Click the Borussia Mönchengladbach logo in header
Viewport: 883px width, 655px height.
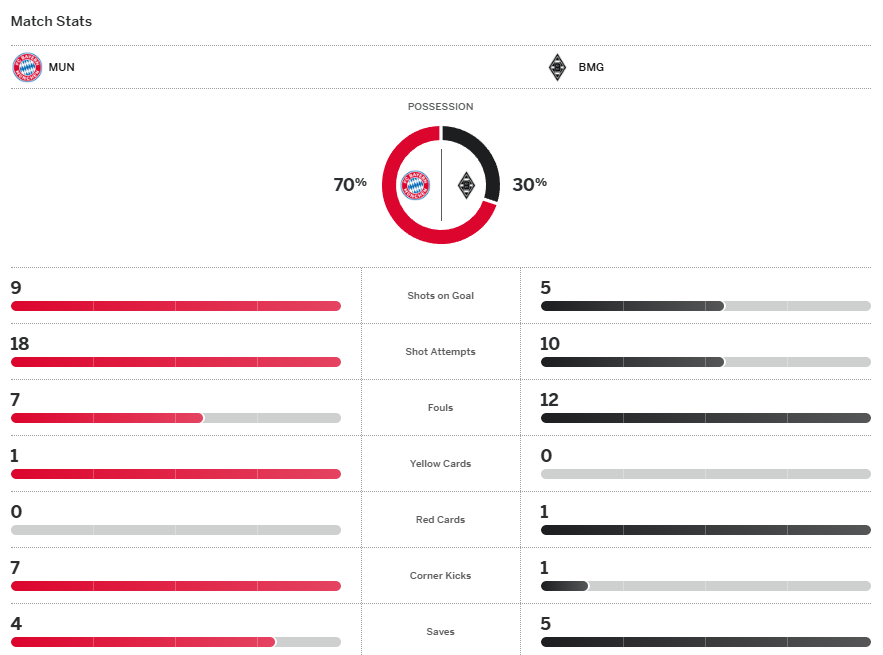[557, 68]
